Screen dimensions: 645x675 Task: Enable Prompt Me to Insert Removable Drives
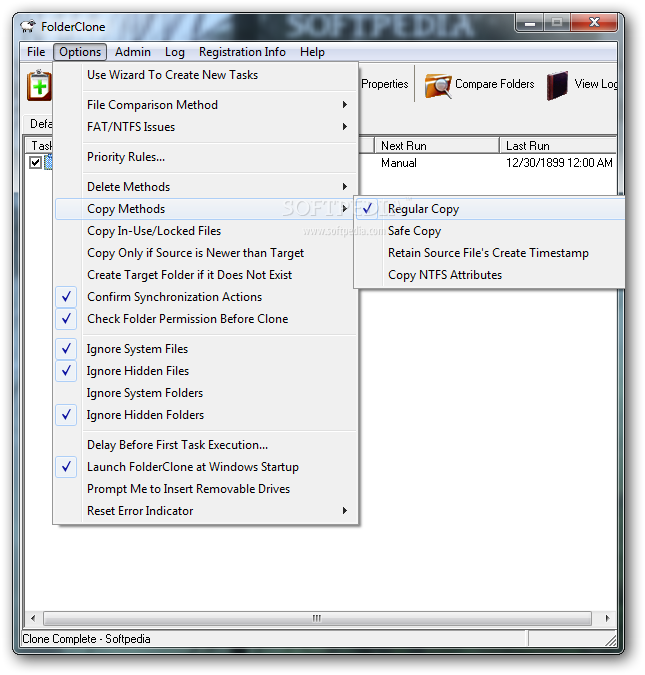pos(207,489)
